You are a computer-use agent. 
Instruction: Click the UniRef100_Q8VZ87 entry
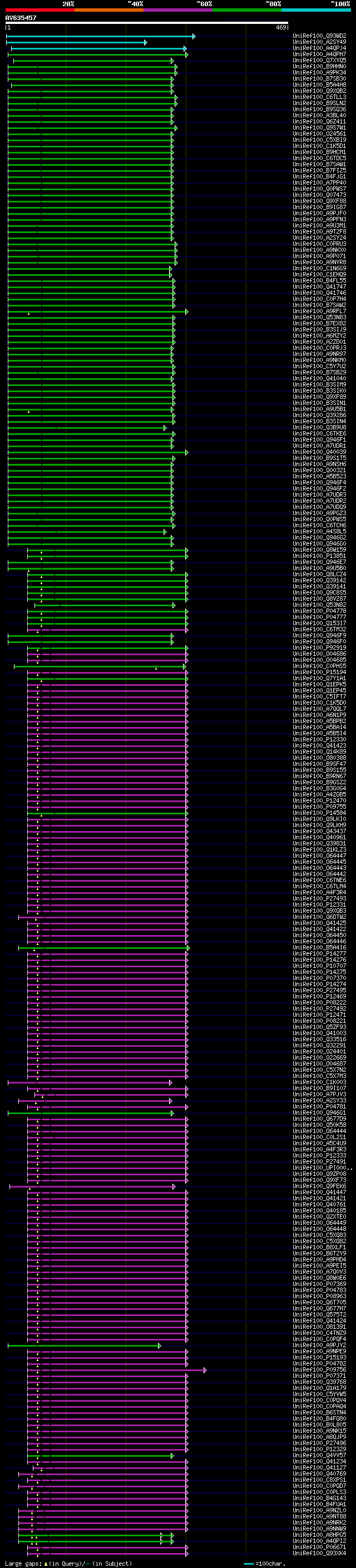[319, 598]
